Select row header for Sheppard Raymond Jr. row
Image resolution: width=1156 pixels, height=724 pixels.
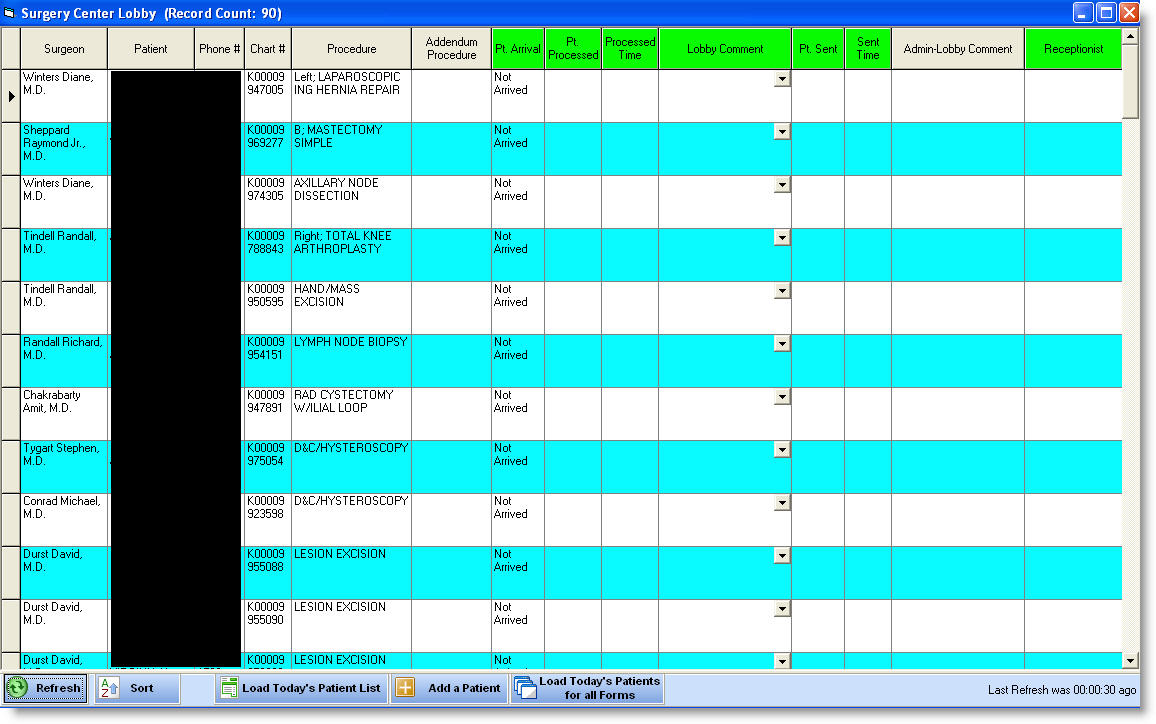coord(10,149)
